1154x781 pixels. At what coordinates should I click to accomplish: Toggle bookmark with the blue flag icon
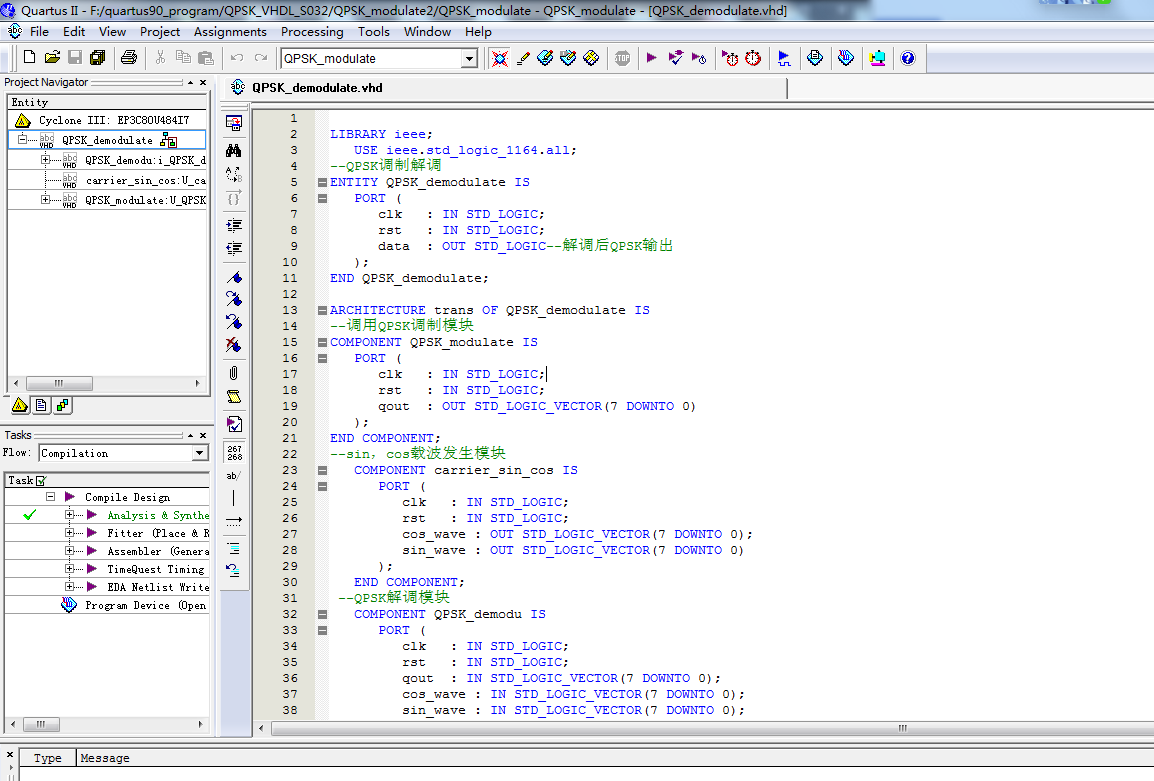click(233, 277)
